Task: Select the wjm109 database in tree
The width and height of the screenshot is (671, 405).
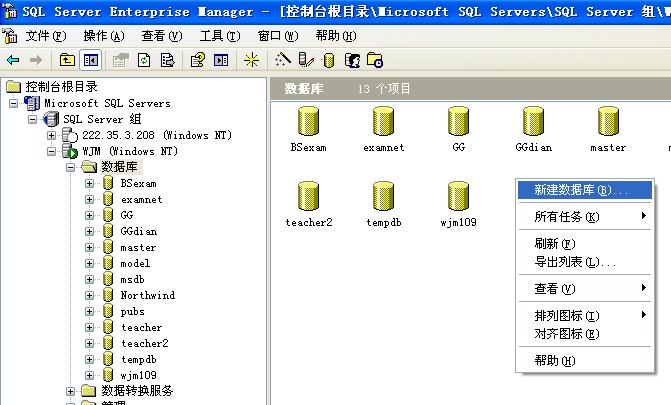Action: [138, 375]
